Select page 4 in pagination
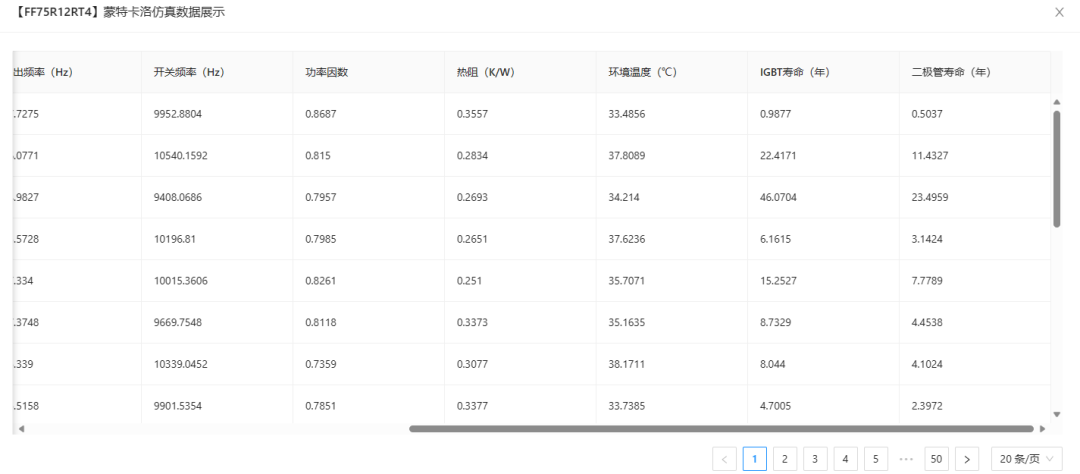This screenshot has width=1080, height=474. (845, 459)
